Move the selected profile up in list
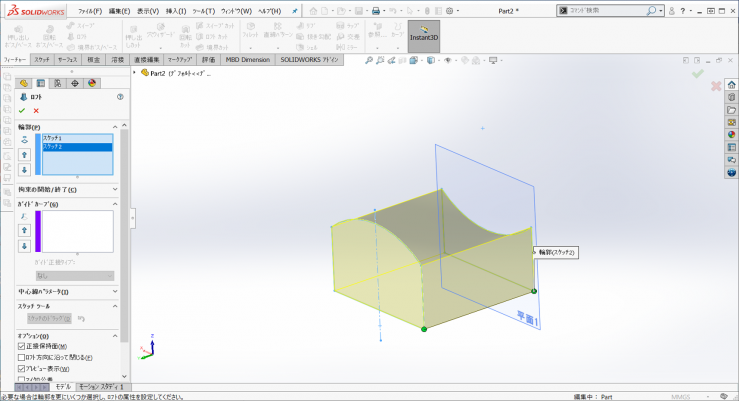This screenshot has width=739, height=401. [x=24, y=155]
